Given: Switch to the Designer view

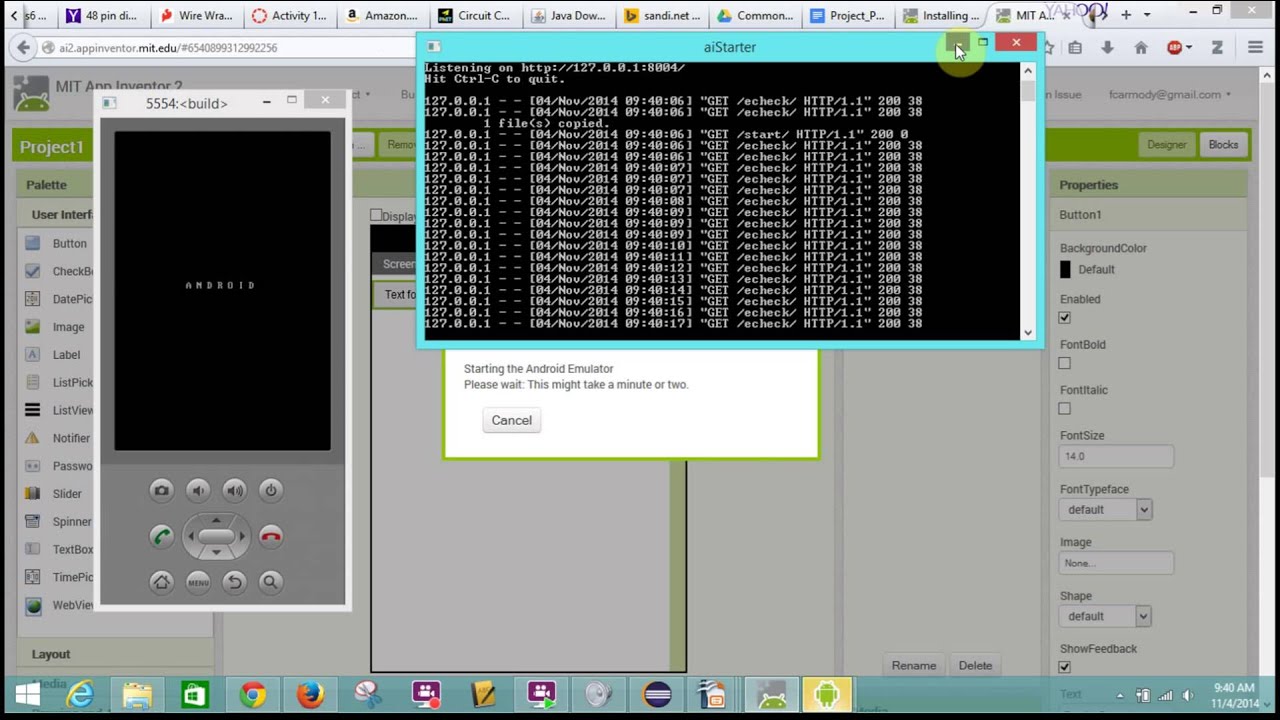Looking at the screenshot, I should (x=1166, y=144).
